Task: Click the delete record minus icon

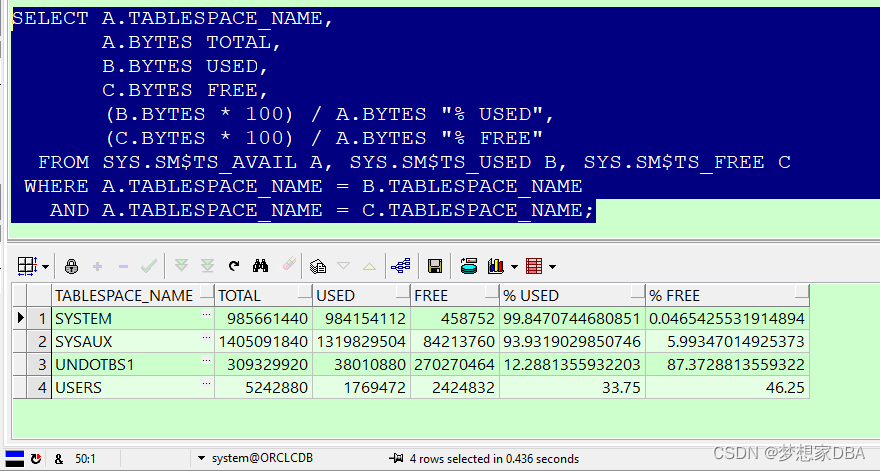Action: tap(123, 266)
